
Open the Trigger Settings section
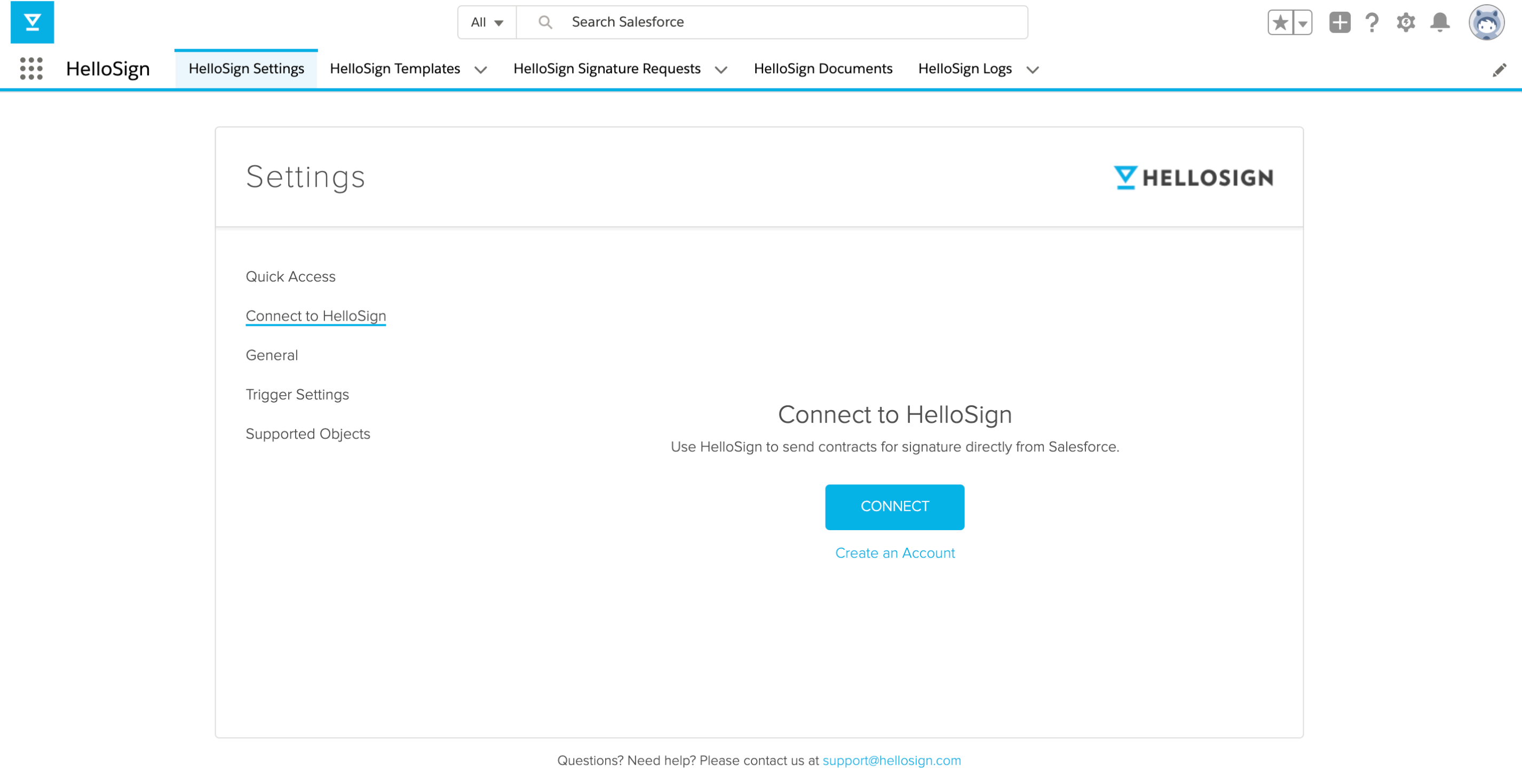click(x=297, y=395)
